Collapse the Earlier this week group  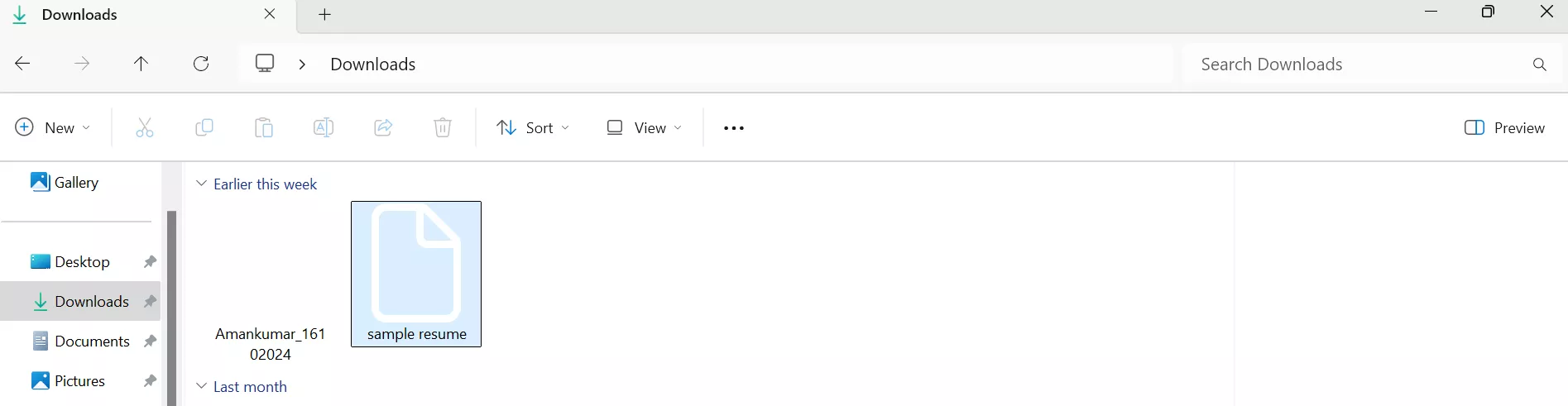(201, 184)
